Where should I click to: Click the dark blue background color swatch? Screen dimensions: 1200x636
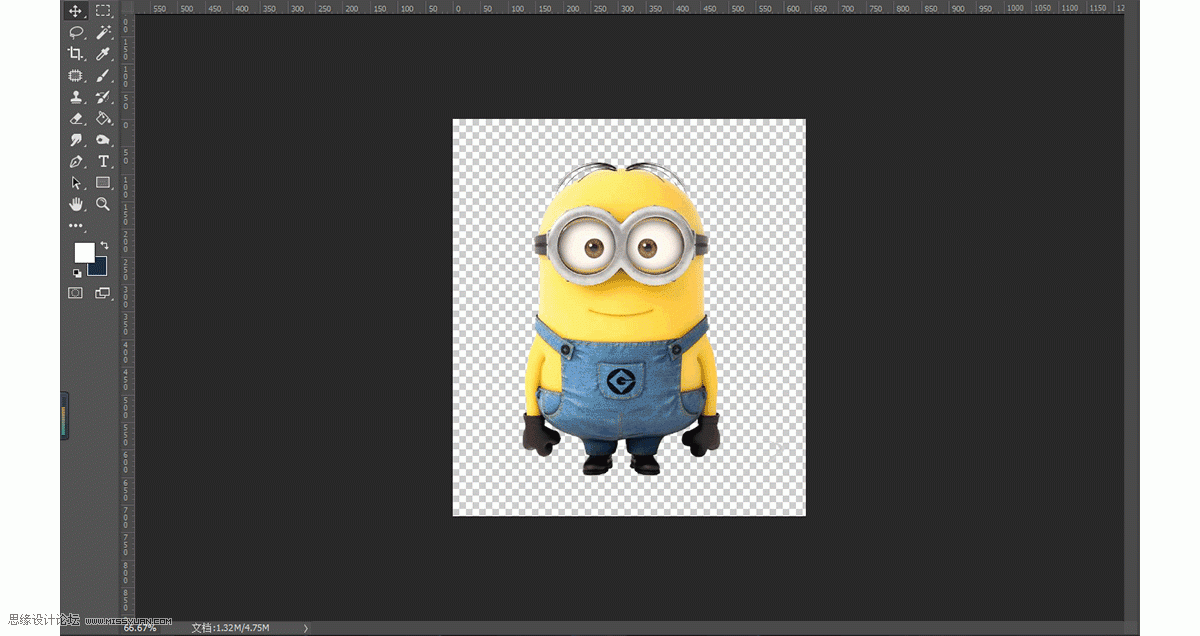(100, 268)
